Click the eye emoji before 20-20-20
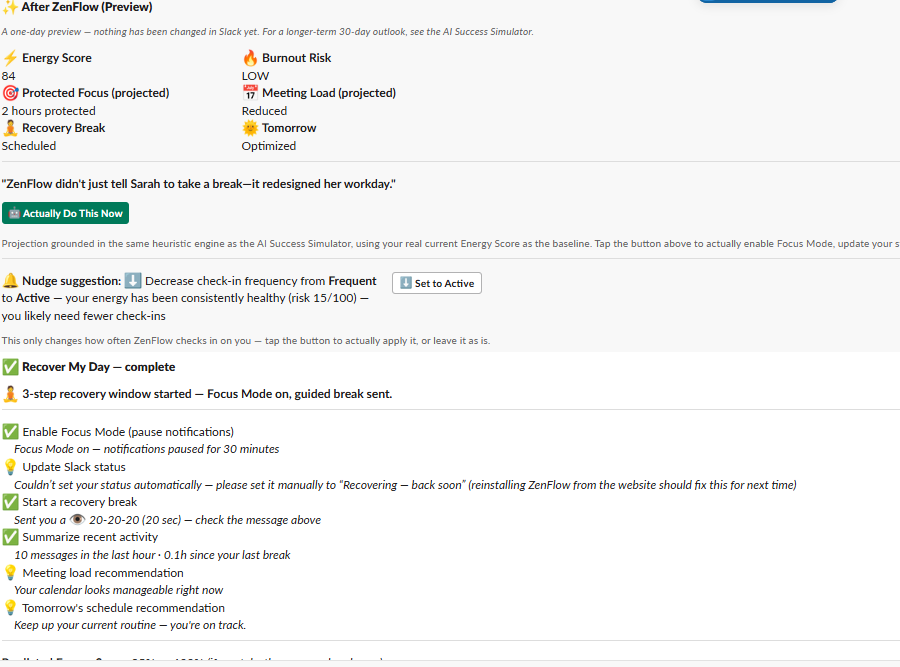900x667 pixels. pos(77,519)
